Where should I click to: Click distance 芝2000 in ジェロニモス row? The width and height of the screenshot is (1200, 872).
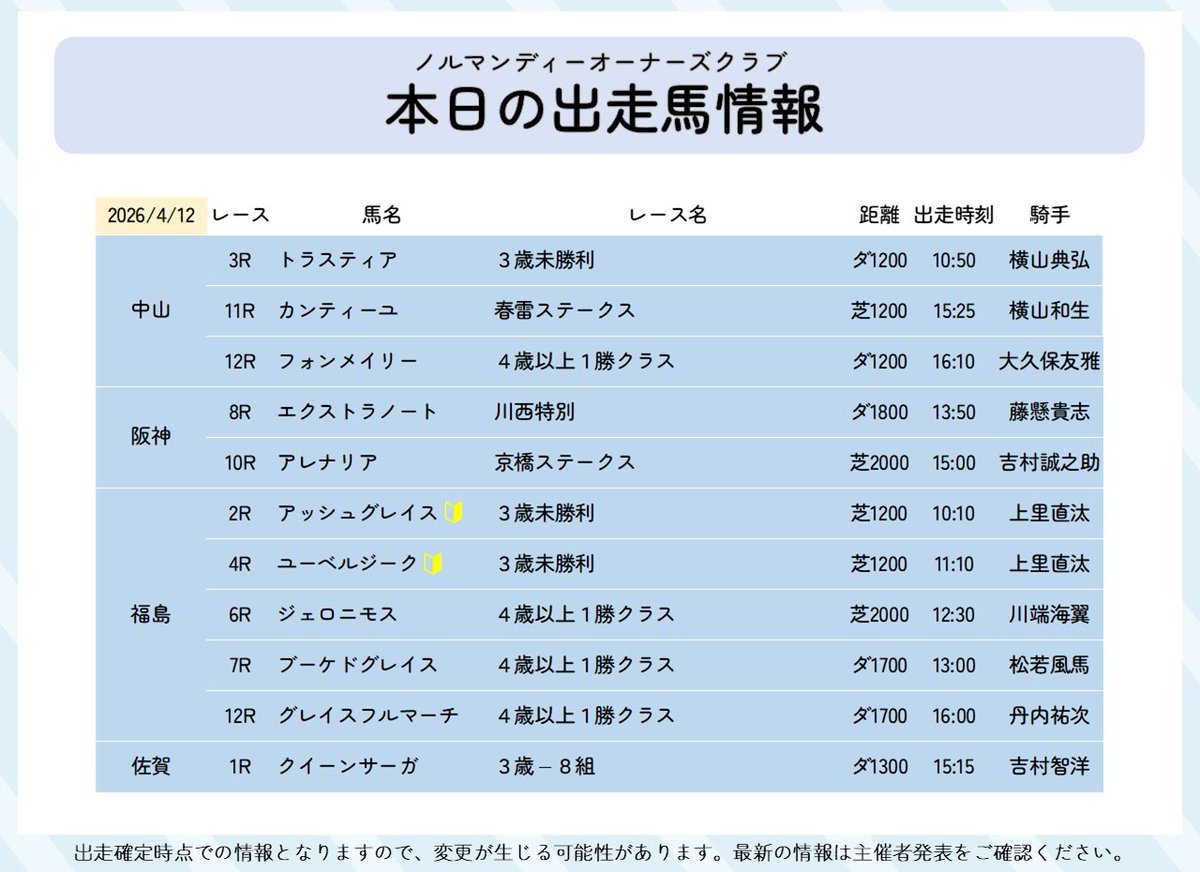(x=879, y=614)
